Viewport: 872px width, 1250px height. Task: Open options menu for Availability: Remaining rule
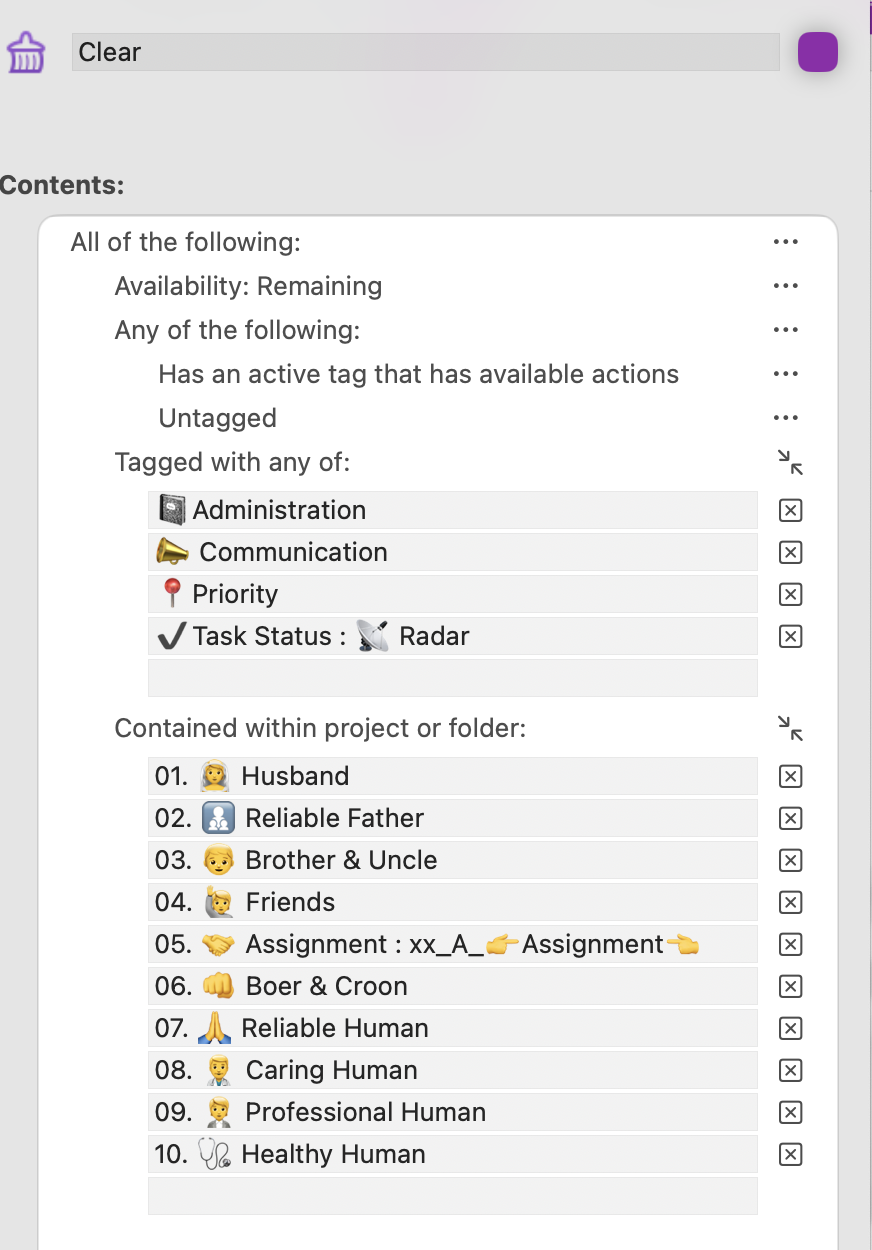tap(786, 286)
